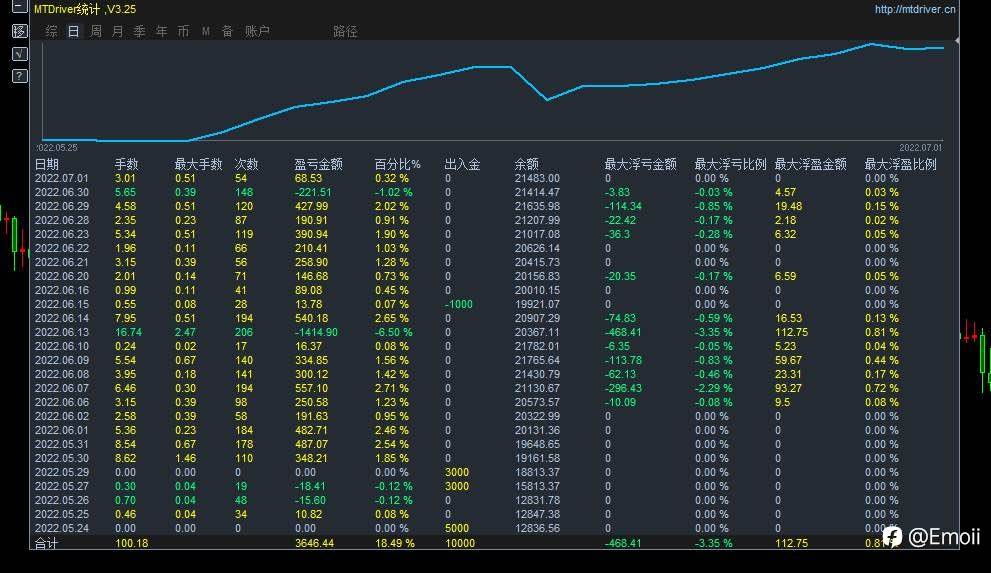Viewport: 991px width, 573px height.
Task: Click the 557.10 profit amount
Action: [x=311, y=389]
